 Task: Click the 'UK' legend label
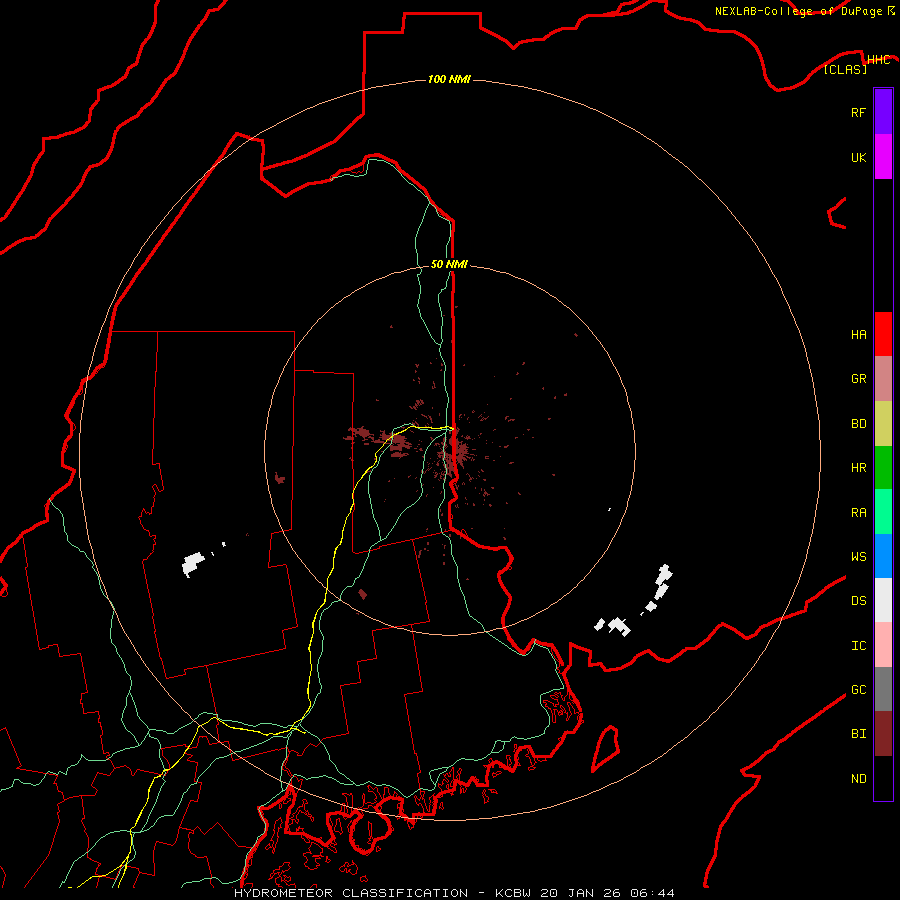(x=858, y=157)
